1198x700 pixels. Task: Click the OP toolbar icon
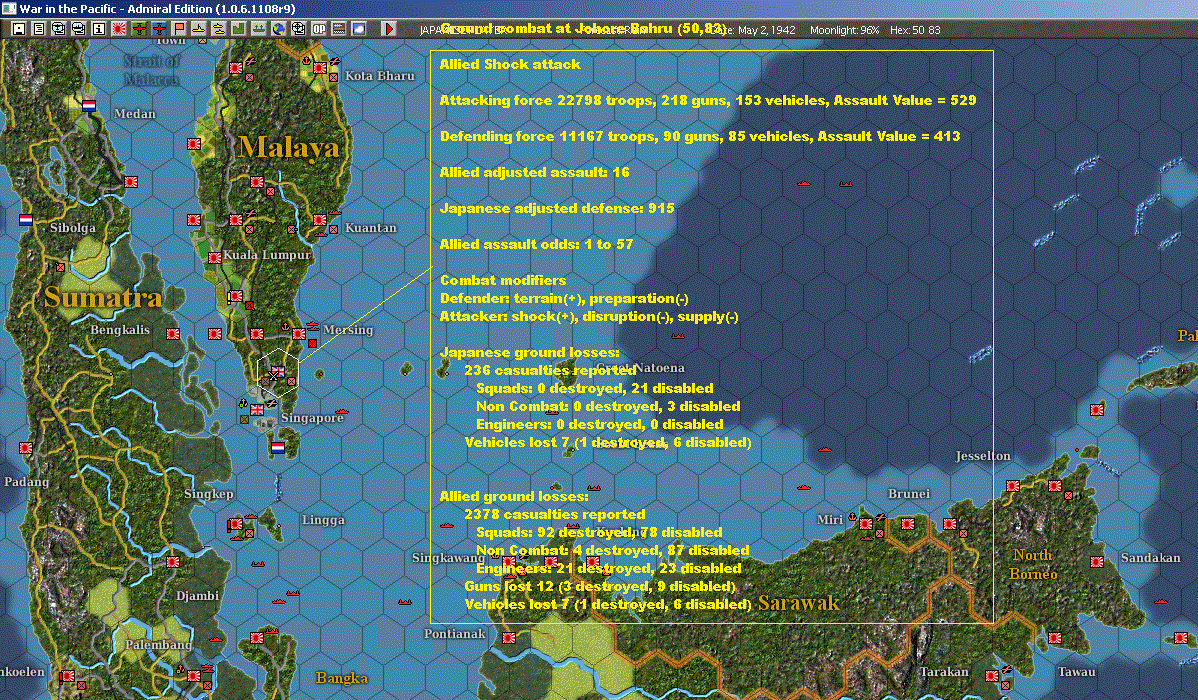[x=319, y=29]
